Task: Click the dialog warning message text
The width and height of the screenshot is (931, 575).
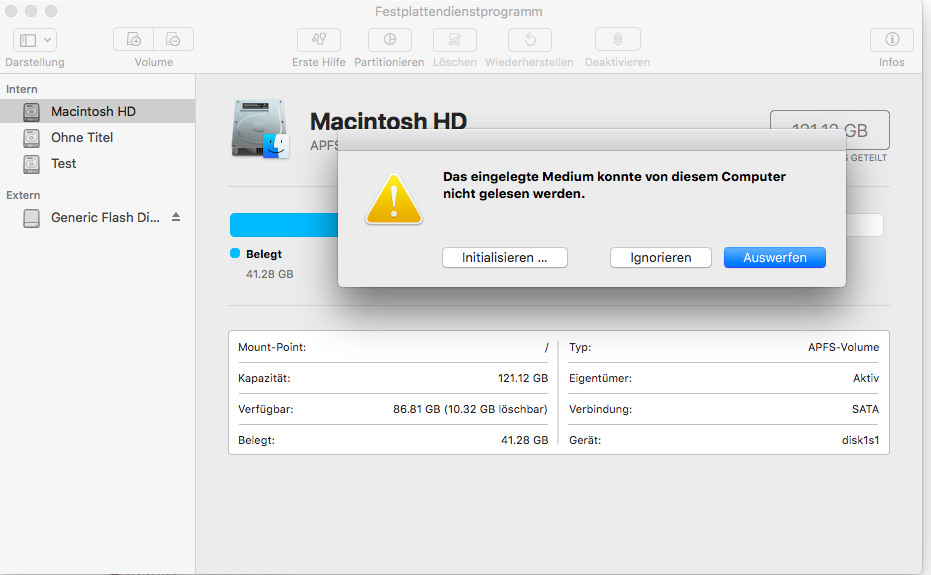Action: click(x=614, y=185)
